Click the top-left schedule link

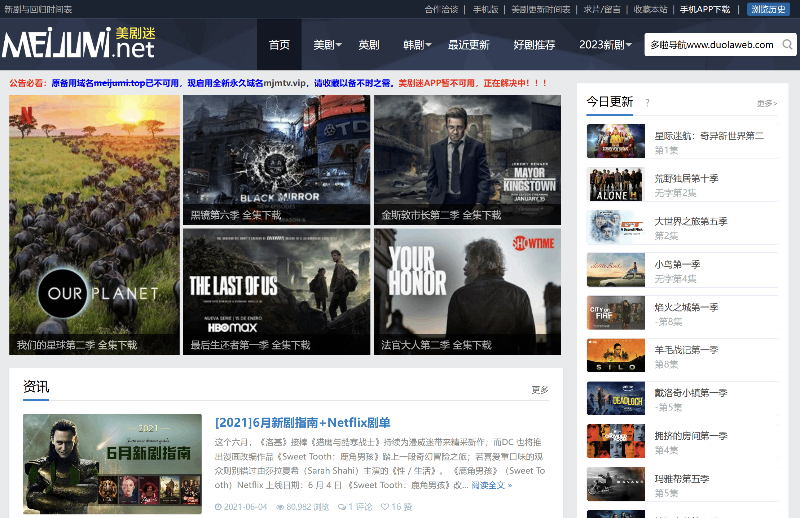point(38,9)
